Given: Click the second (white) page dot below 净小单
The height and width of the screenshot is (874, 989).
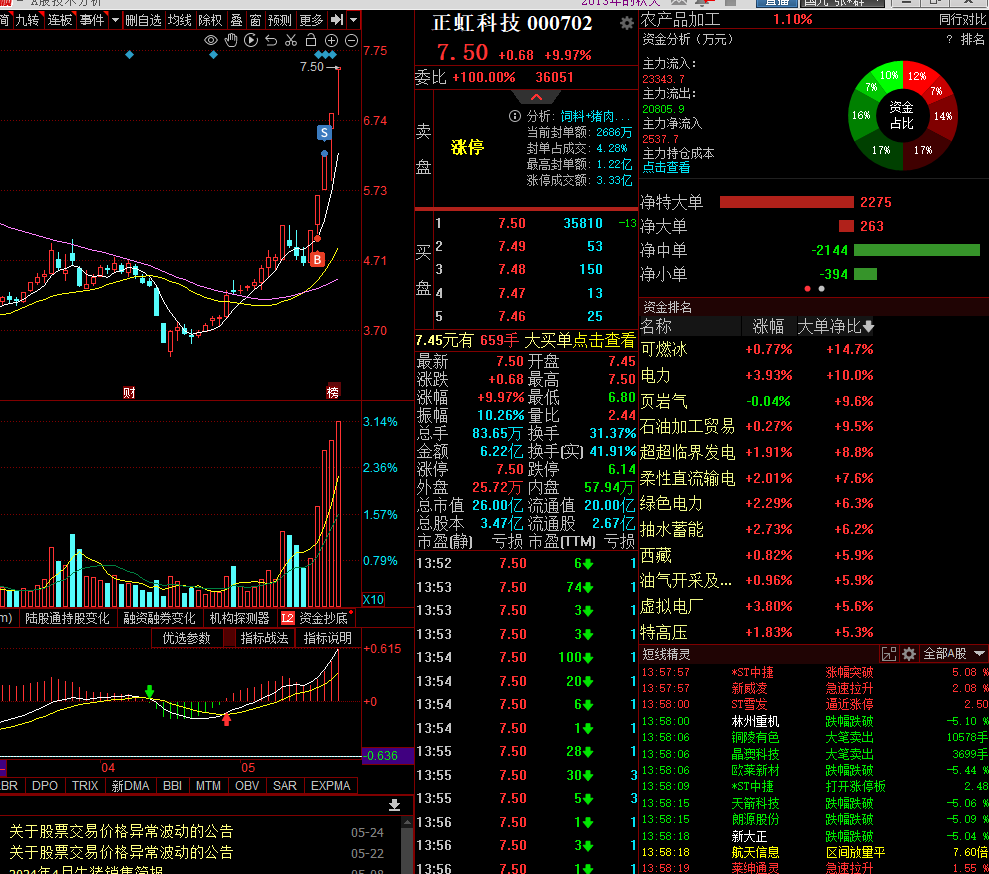Looking at the screenshot, I should click(x=821, y=289).
